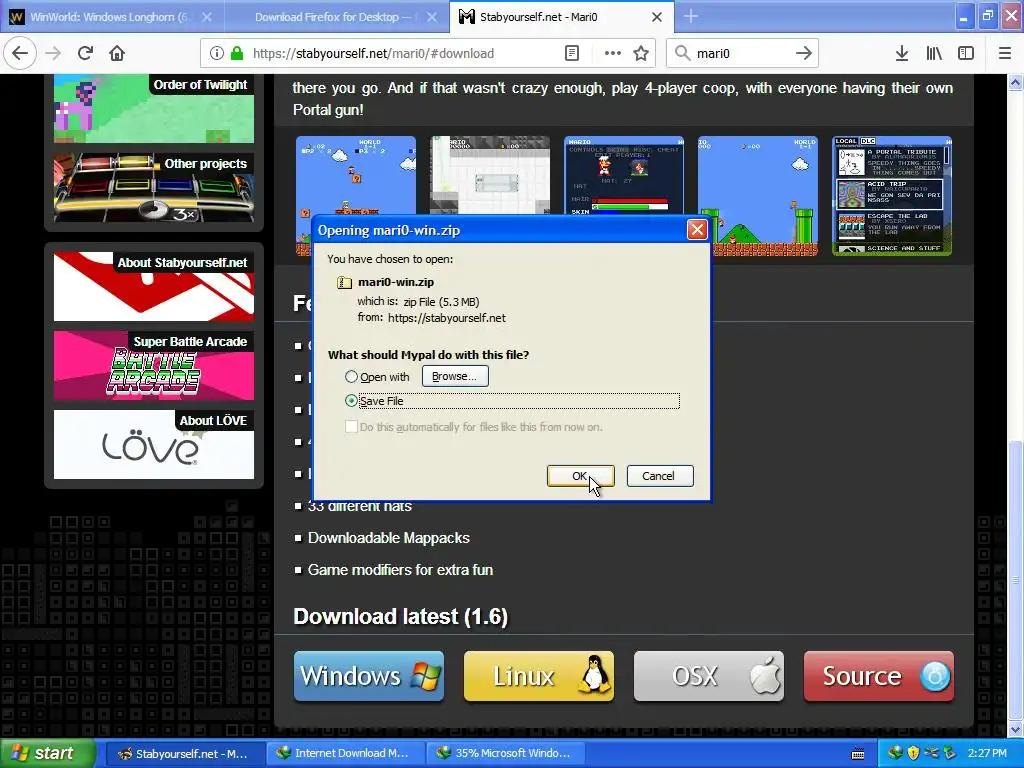Viewport: 1024px width, 768px height.
Task: Switch to Internet Download Manager taskbar window
Action: (x=345, y=753)
